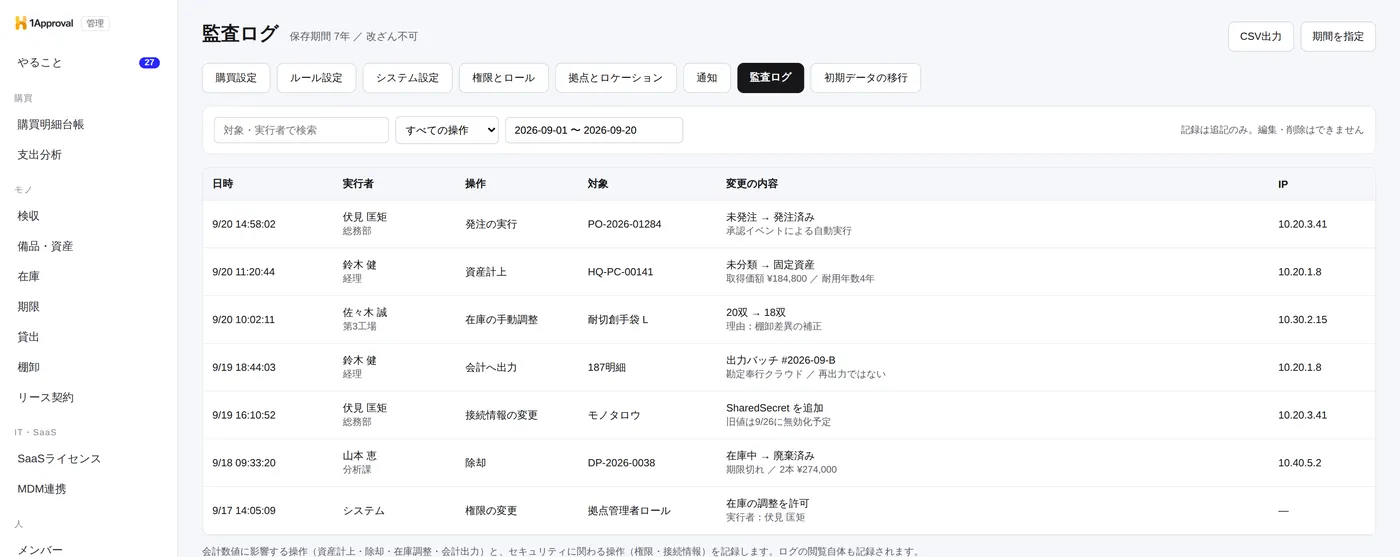Click the 1Approval logo icon
The height and width of the screenshot is (557, 1400).
21,23
